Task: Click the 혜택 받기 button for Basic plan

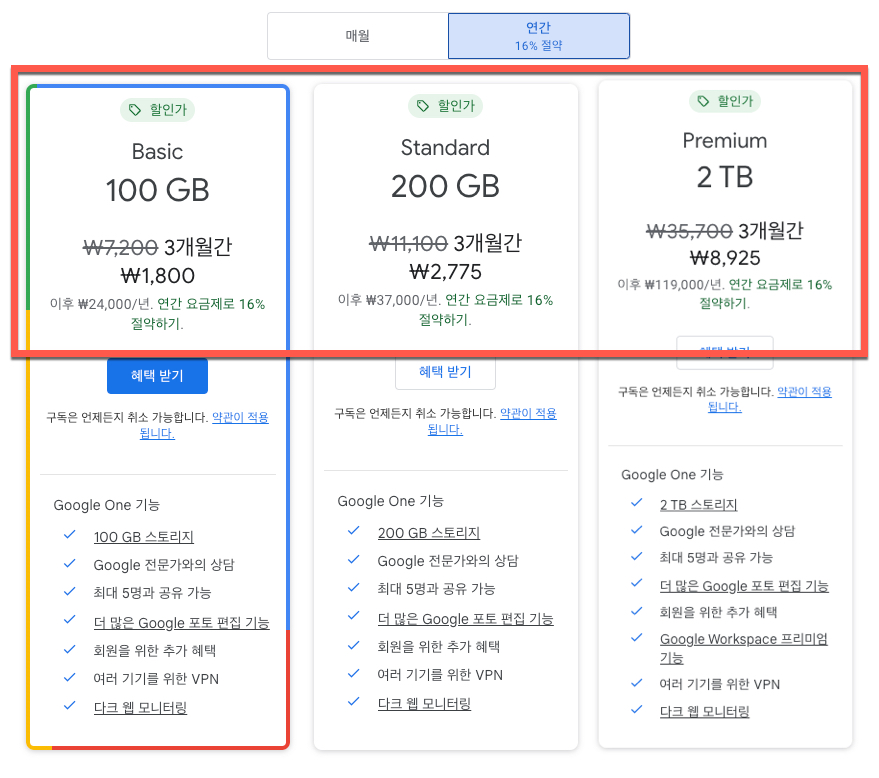Action: tap(158, 376)
